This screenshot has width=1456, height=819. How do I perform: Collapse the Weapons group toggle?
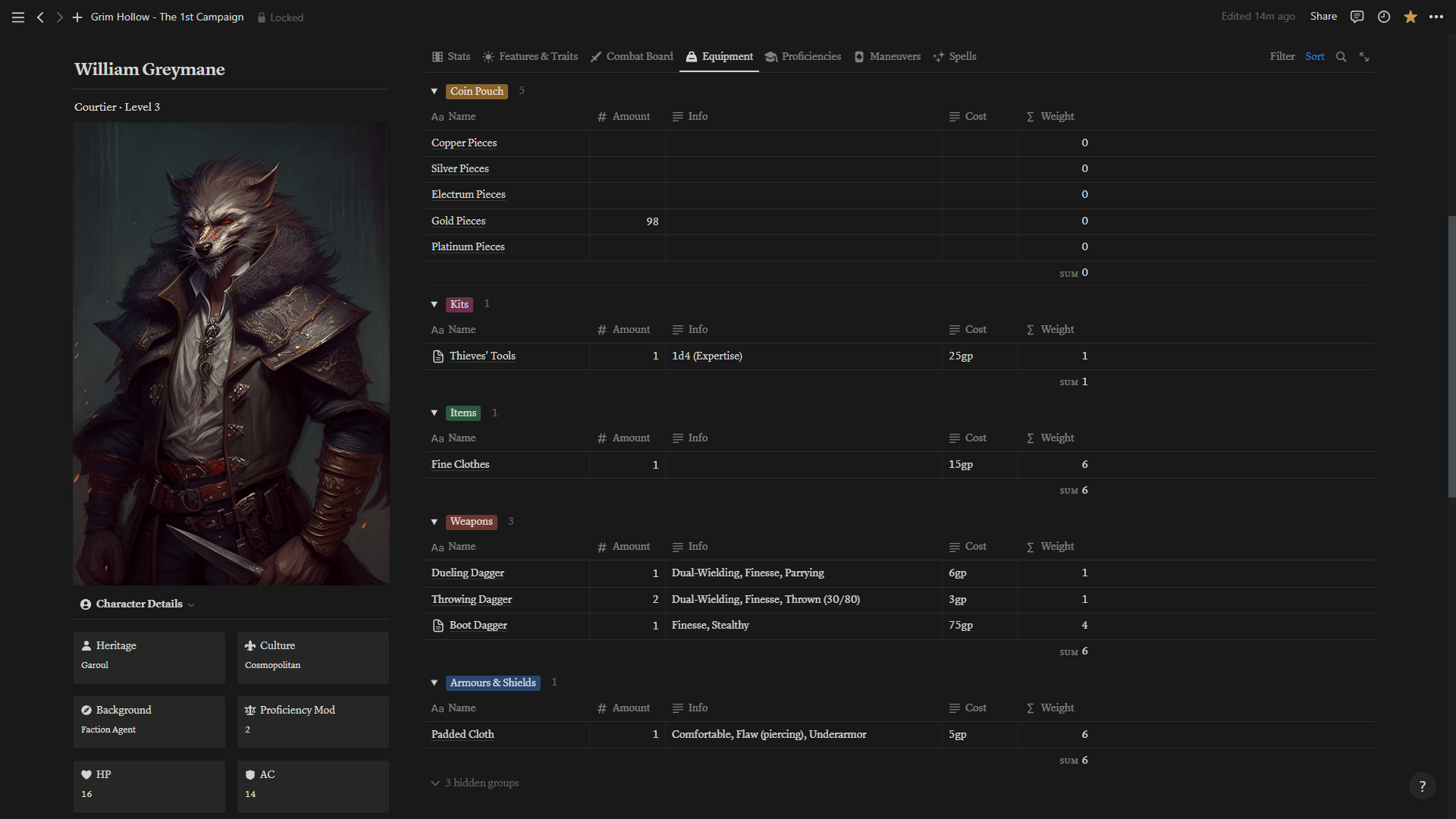[435, 522]
